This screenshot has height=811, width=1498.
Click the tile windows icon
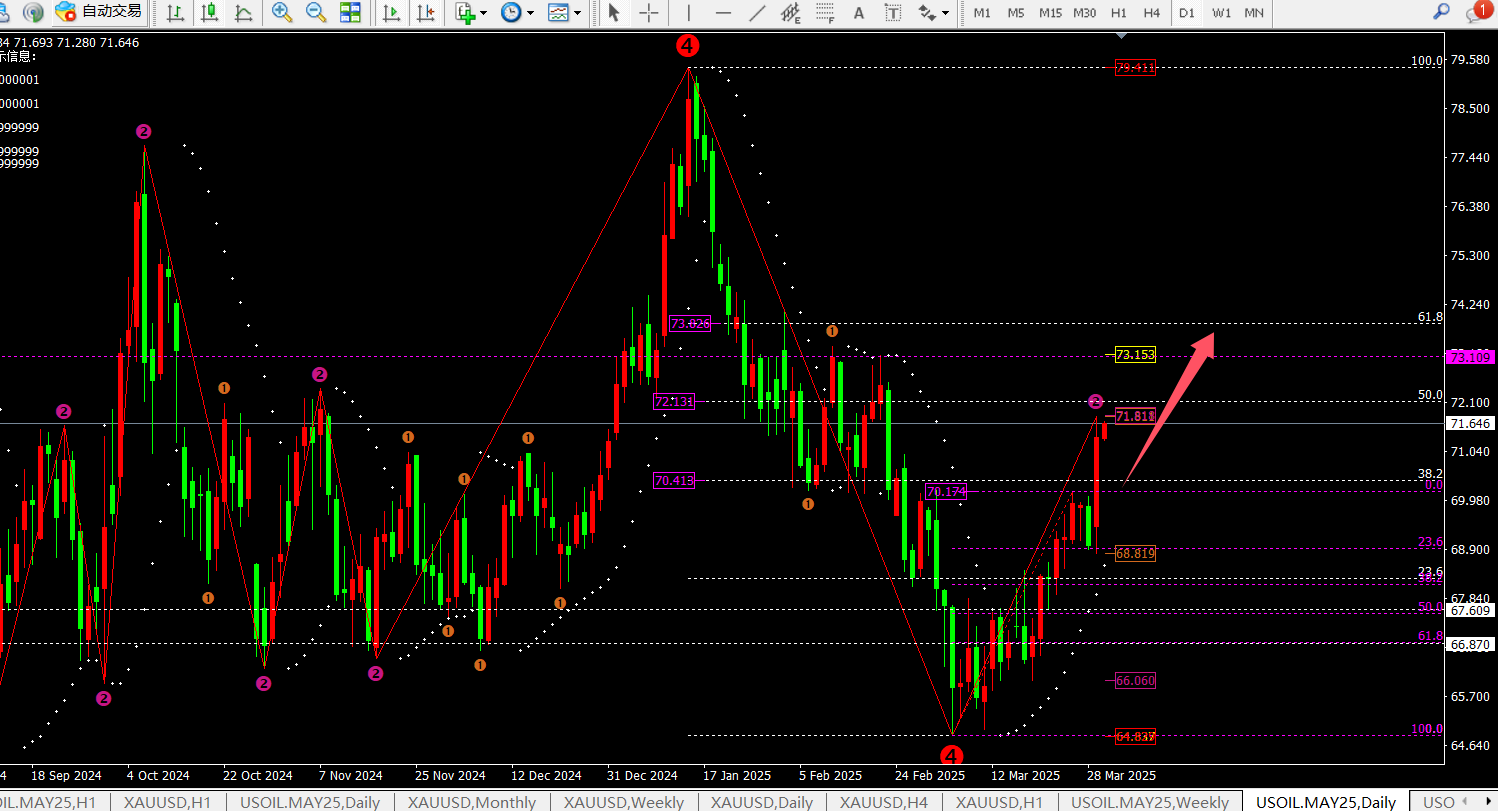tap(350, 13)
